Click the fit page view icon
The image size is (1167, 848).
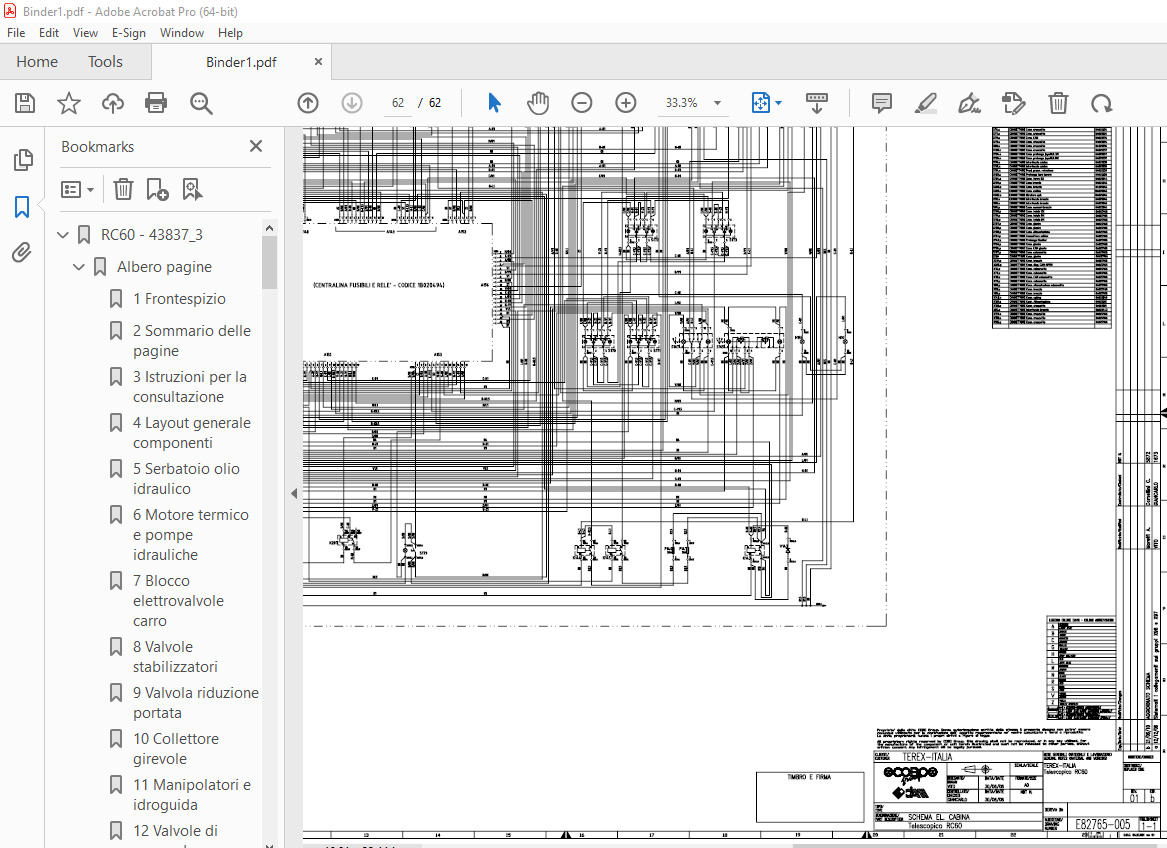click(761, 103)
